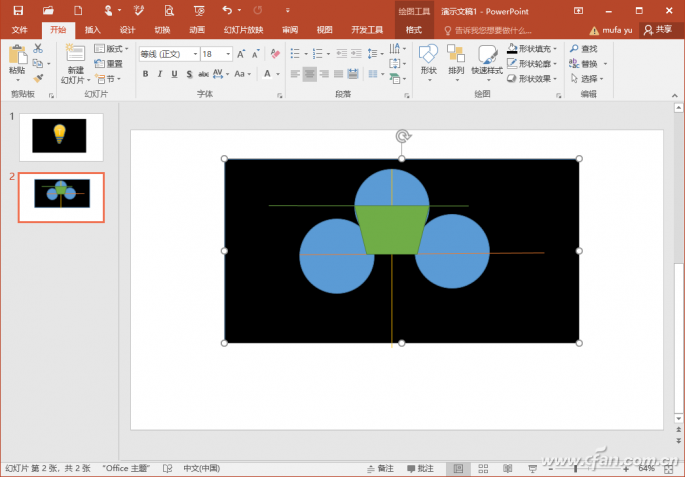Click the Arrange (排列) icon
The height and width of the screenshot is (477, 685).
tap(456, 54)
